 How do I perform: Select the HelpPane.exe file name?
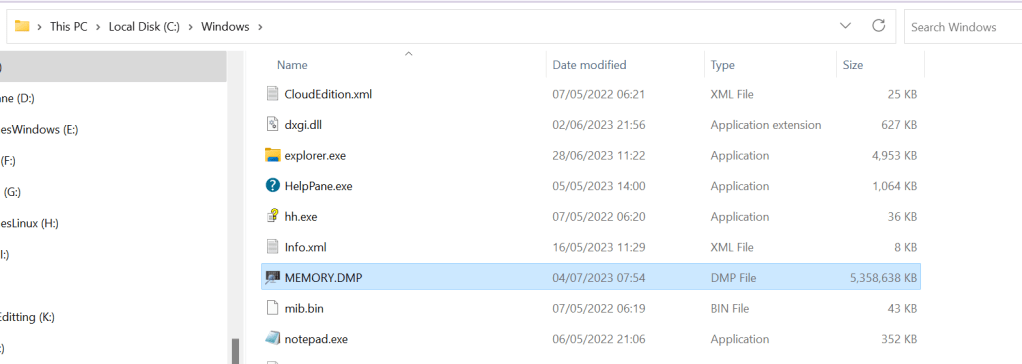(318, 186)
